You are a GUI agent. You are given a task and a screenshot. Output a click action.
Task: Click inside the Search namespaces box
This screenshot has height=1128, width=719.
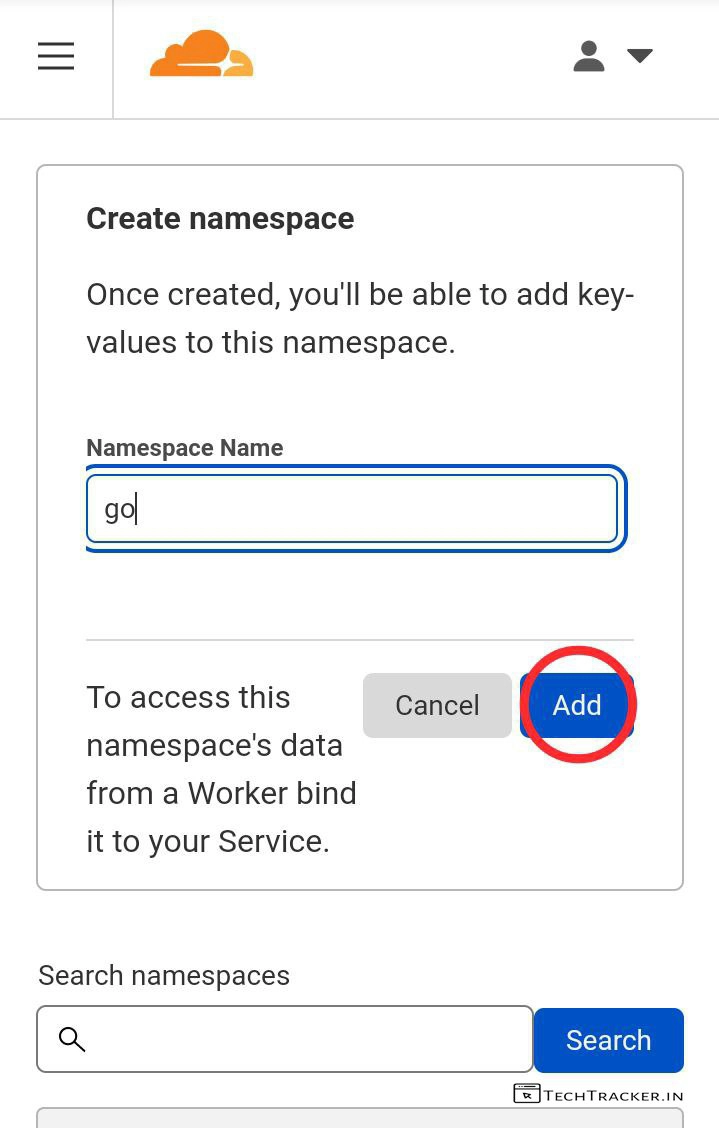tap(300, 1039)
